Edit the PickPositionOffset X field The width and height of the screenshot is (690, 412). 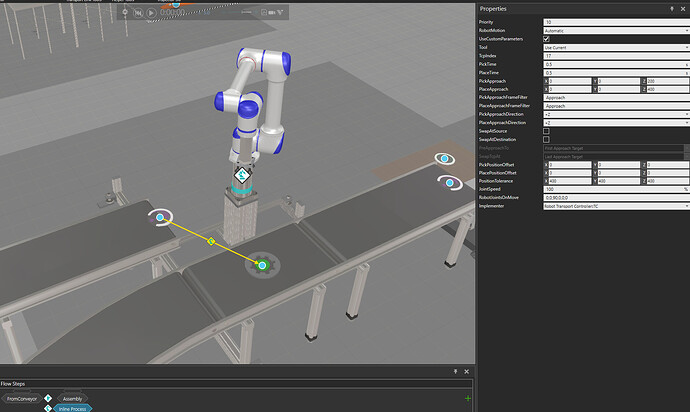click(569, 165)
